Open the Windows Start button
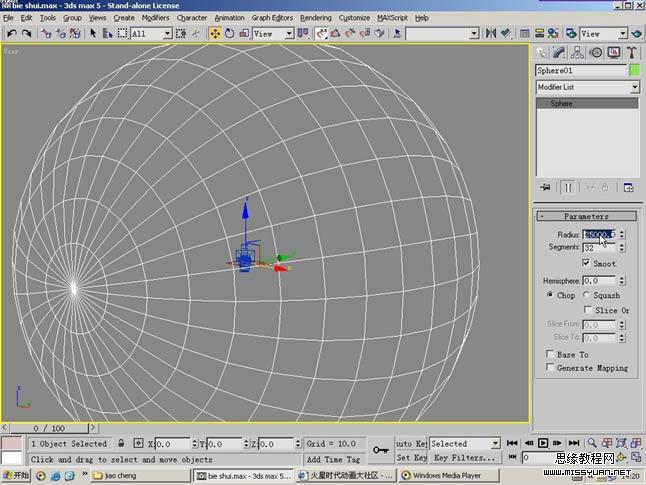 click(16, 475)
